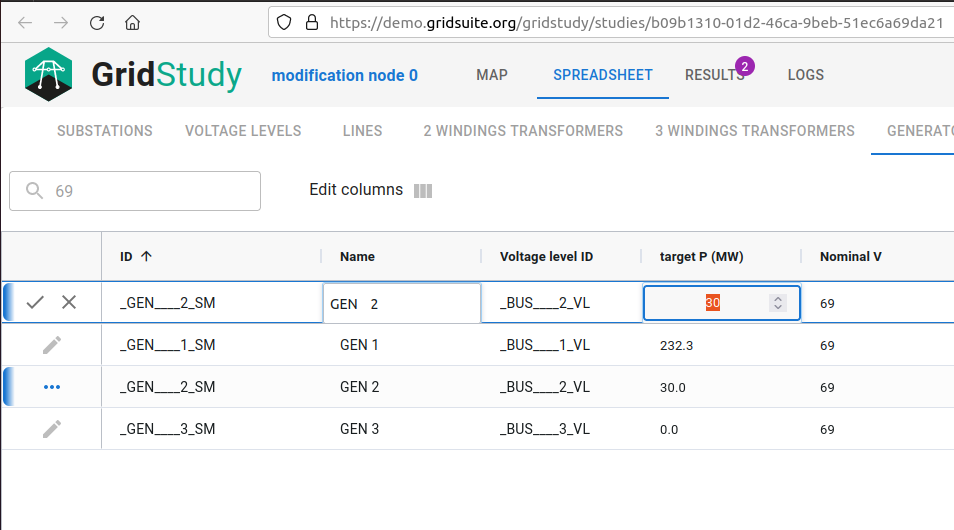Click the filter search field containing 69
The height and width of the screenshot is (530, 954).
click(x=135, y=191)
